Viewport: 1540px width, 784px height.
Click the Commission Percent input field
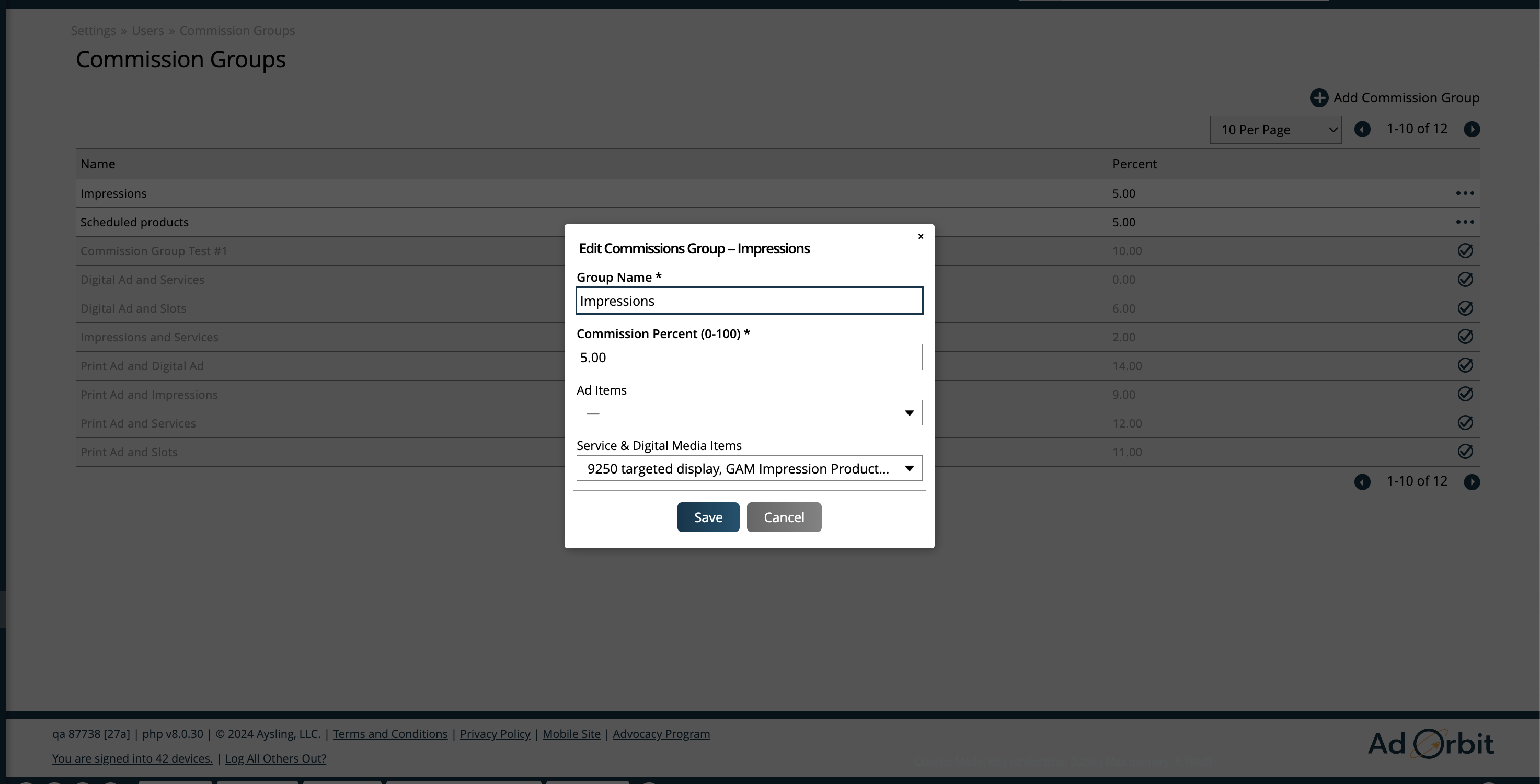pyautogui.click(x=749, y=358)
